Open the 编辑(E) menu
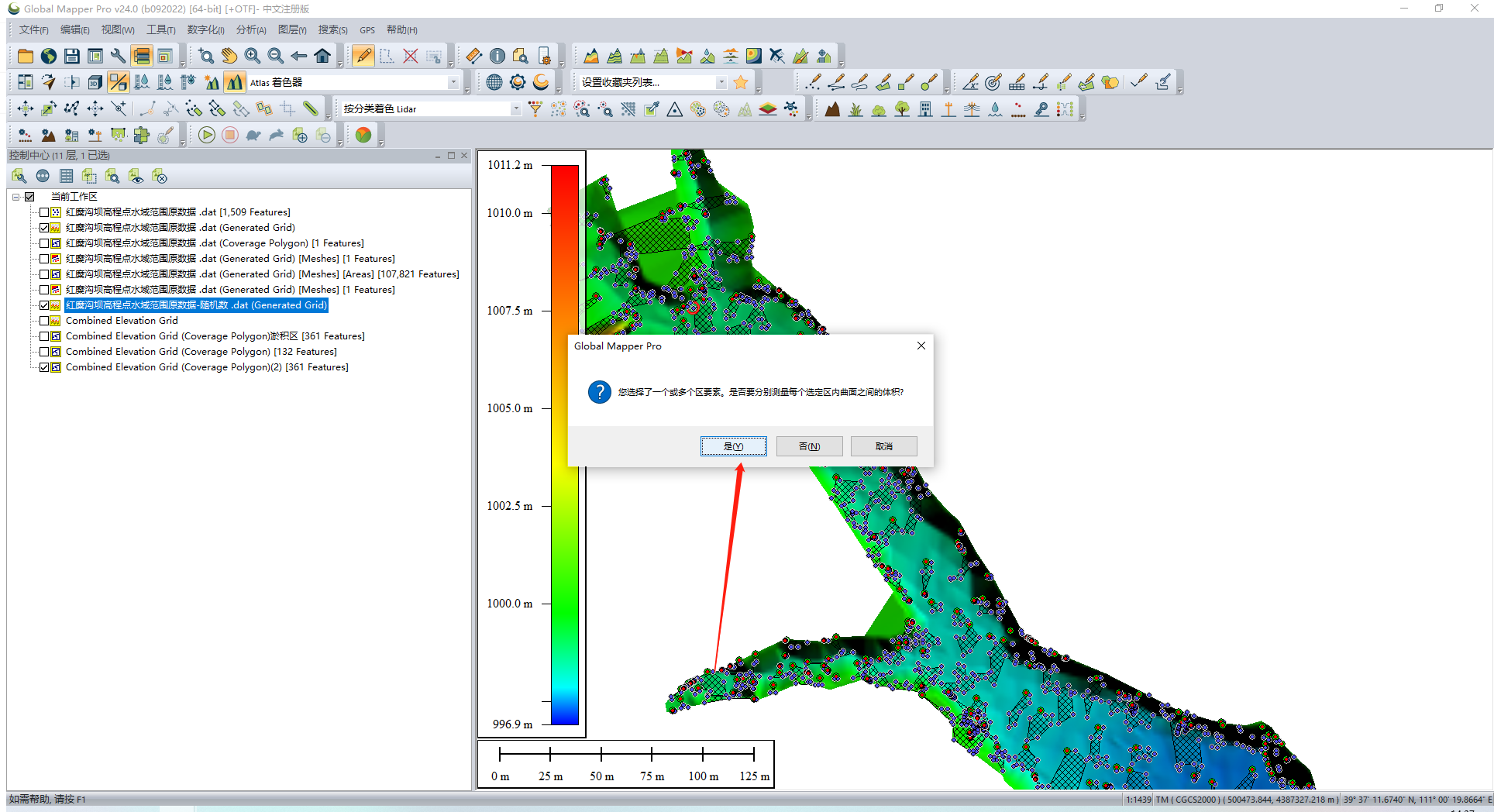This screenshot has height=812, width=1494. click(x=75, y=29)
